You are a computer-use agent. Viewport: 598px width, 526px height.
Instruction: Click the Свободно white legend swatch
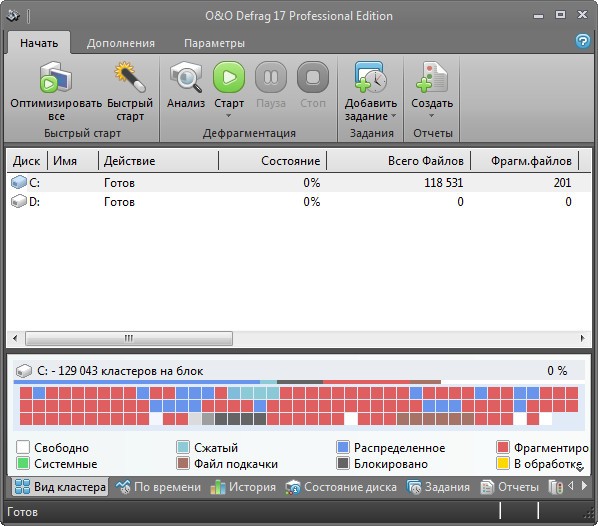(x=23, y=447)
